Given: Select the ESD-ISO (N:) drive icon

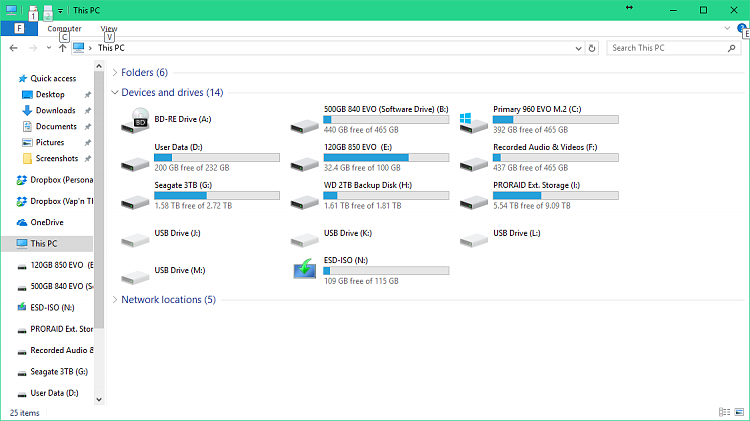Looking at the screenshot, I should [x=305, y=269].
